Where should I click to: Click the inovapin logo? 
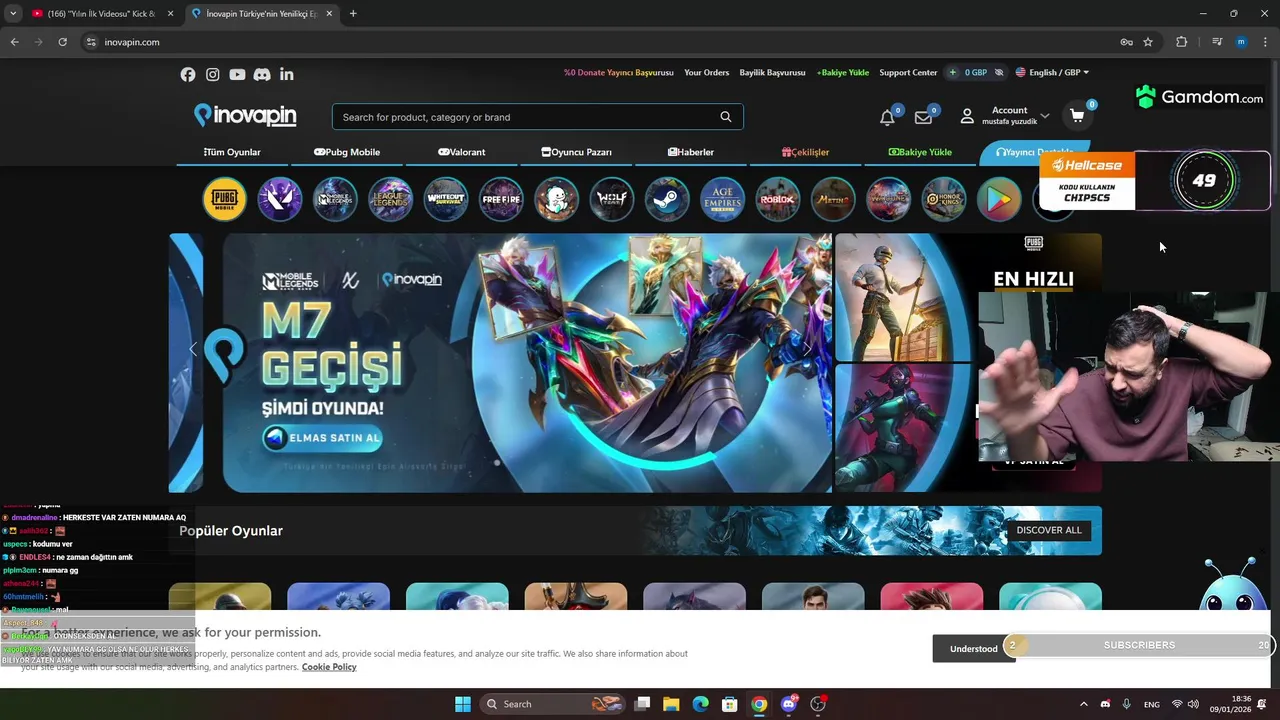click(x=245, y=116)
